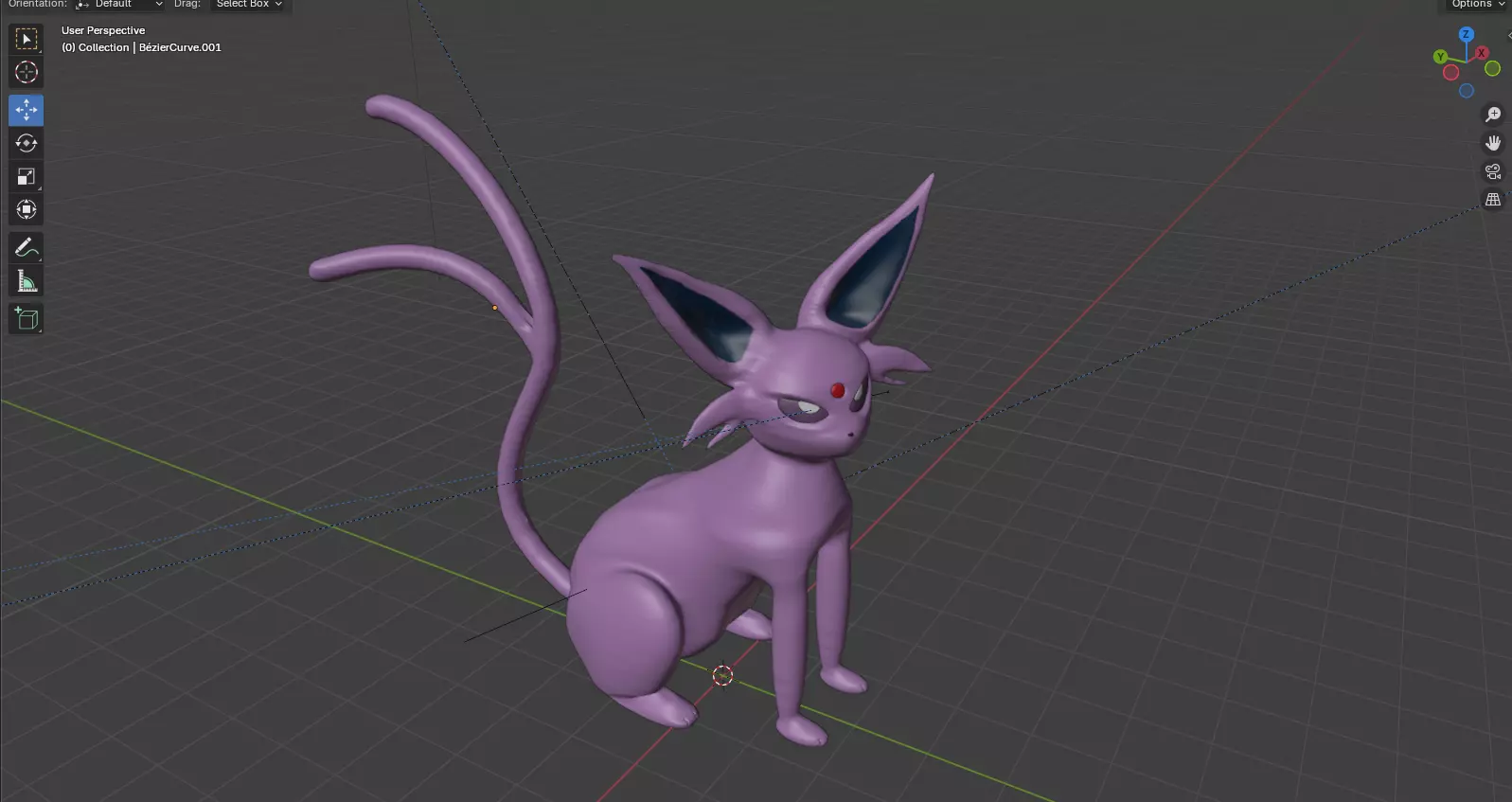This screenshot has height=802, width=1512.
Task: Select the Transform tool
Action: pyautogui.click(x=27, y=209)
